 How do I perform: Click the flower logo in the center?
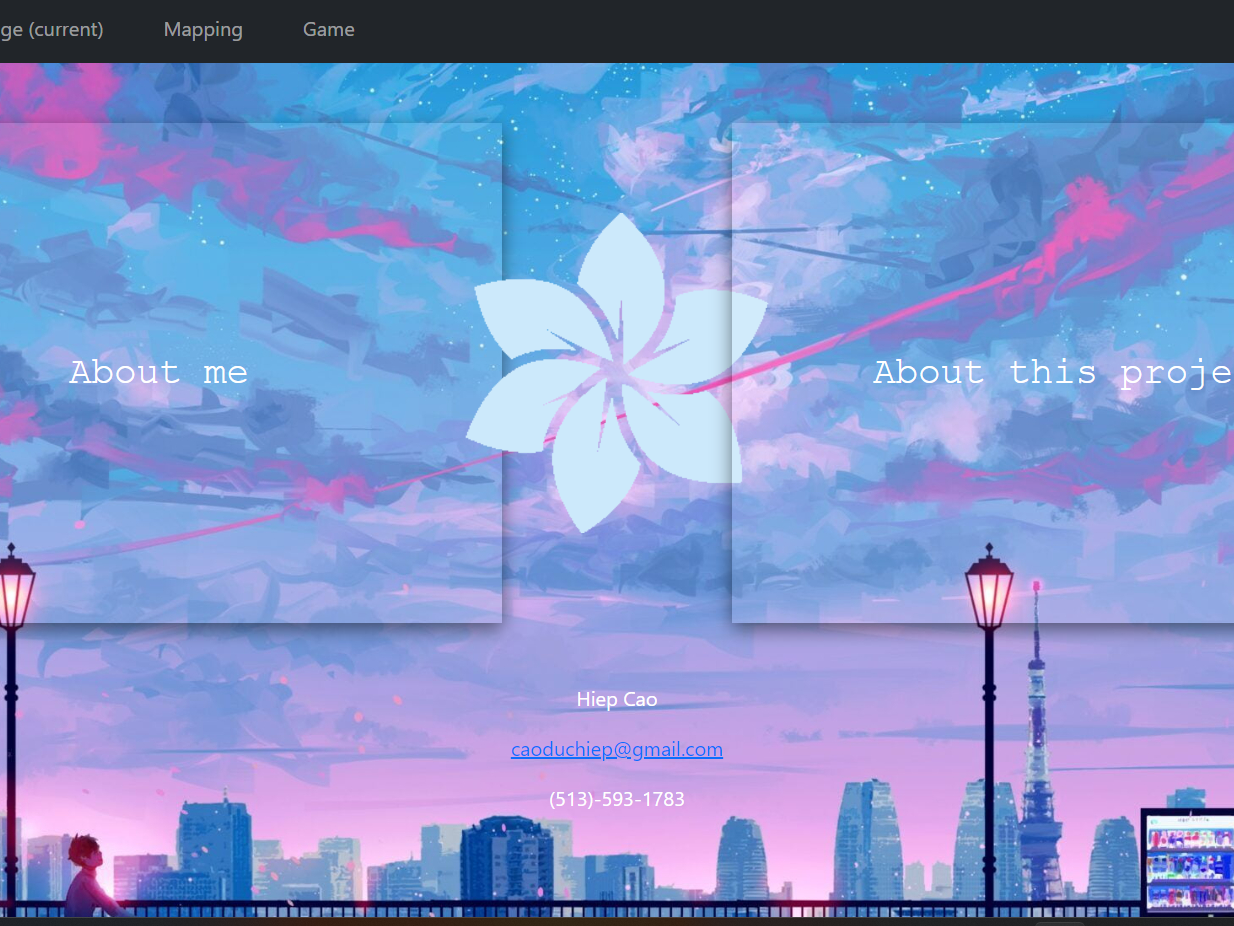click(617, 373)
